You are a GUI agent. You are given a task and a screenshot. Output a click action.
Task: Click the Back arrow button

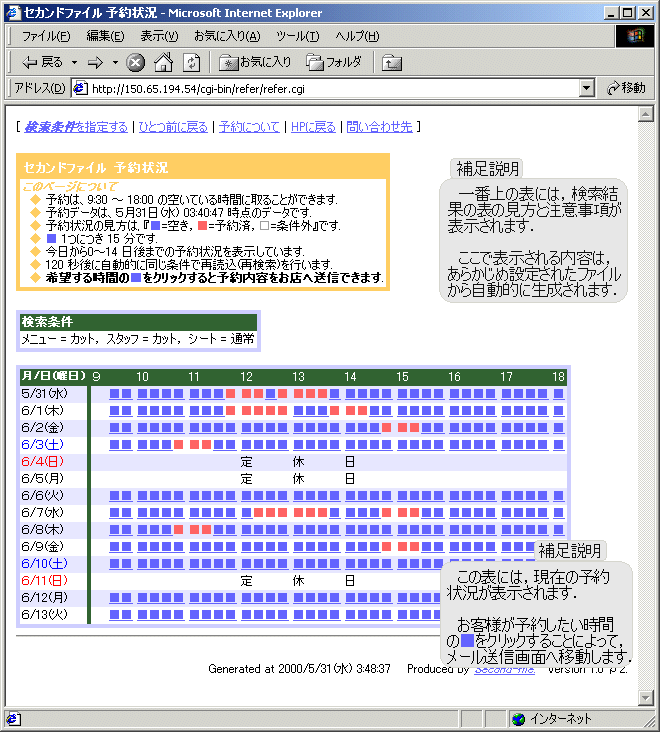coord(42,62)
